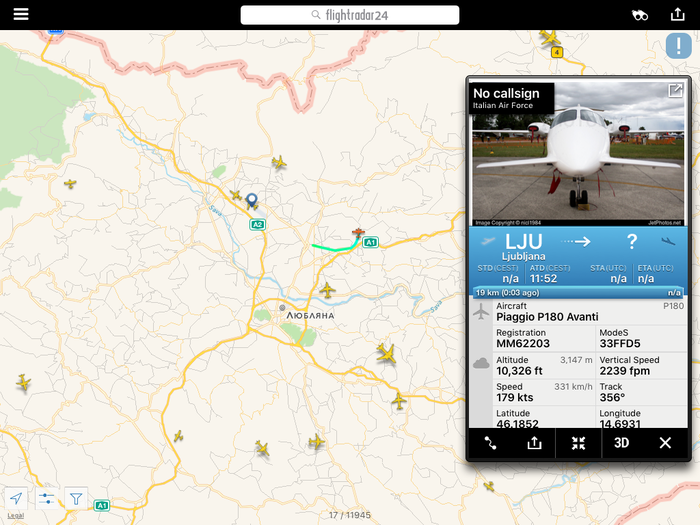This screenshot has height=525, width=700.
Task: Center map on my location arrow
Action: coord(16,498)
